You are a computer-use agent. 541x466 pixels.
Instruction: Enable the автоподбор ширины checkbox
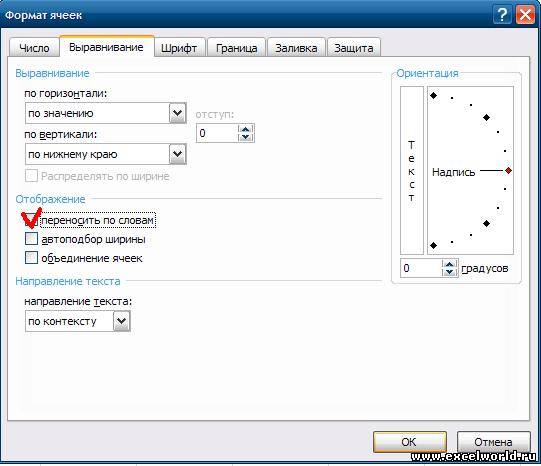click(31, 239)
